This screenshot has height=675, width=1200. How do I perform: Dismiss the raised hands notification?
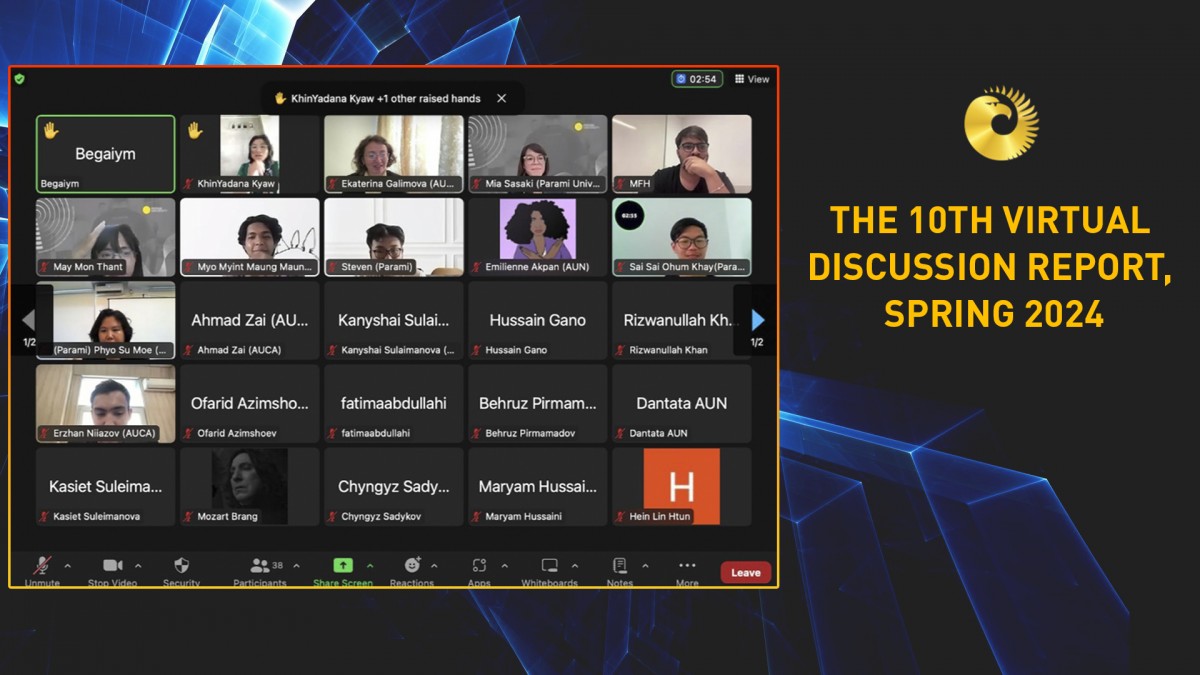(502, 99)
